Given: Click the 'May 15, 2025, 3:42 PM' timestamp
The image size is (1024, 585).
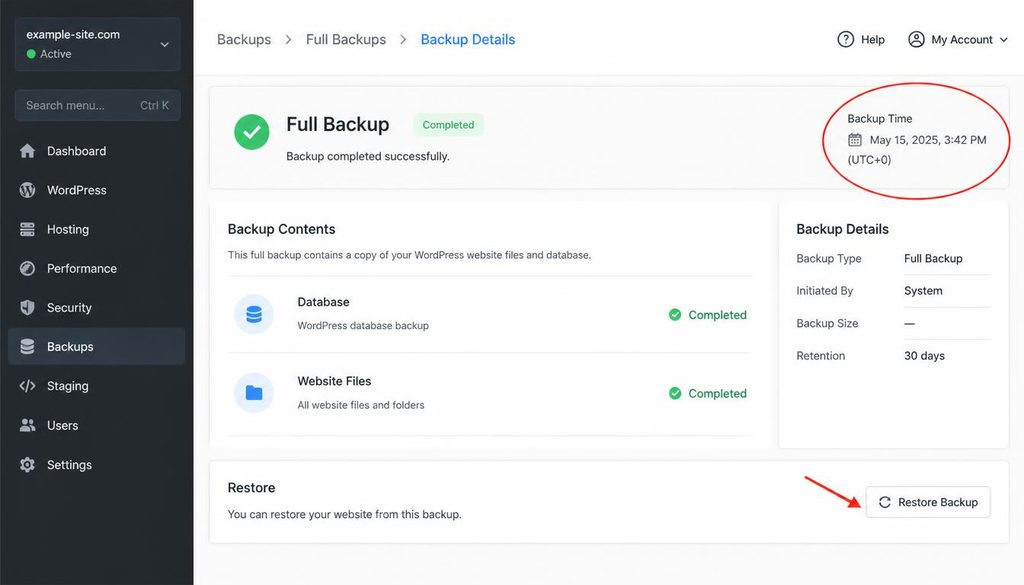Looking at the screenshot, I should point(928,140).
